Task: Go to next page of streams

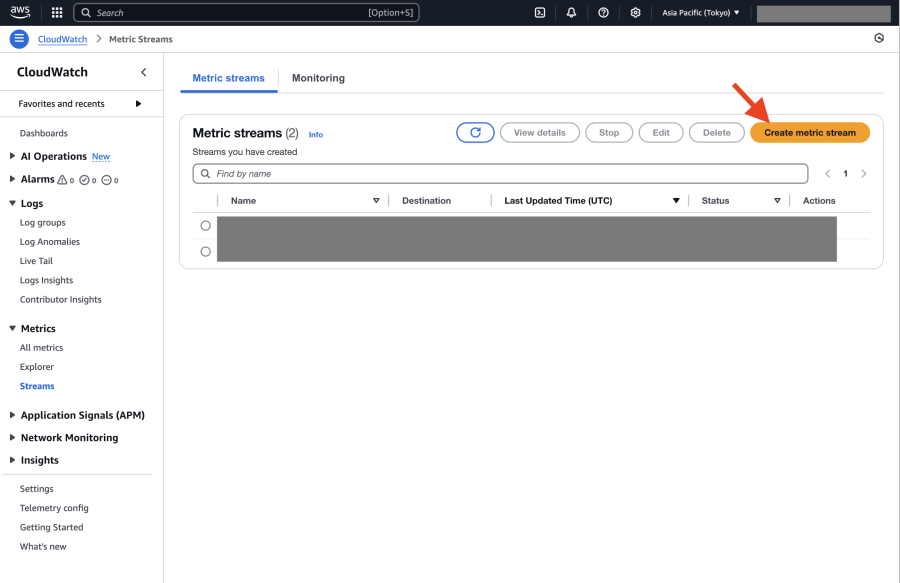Action: [x=863, y=173]
